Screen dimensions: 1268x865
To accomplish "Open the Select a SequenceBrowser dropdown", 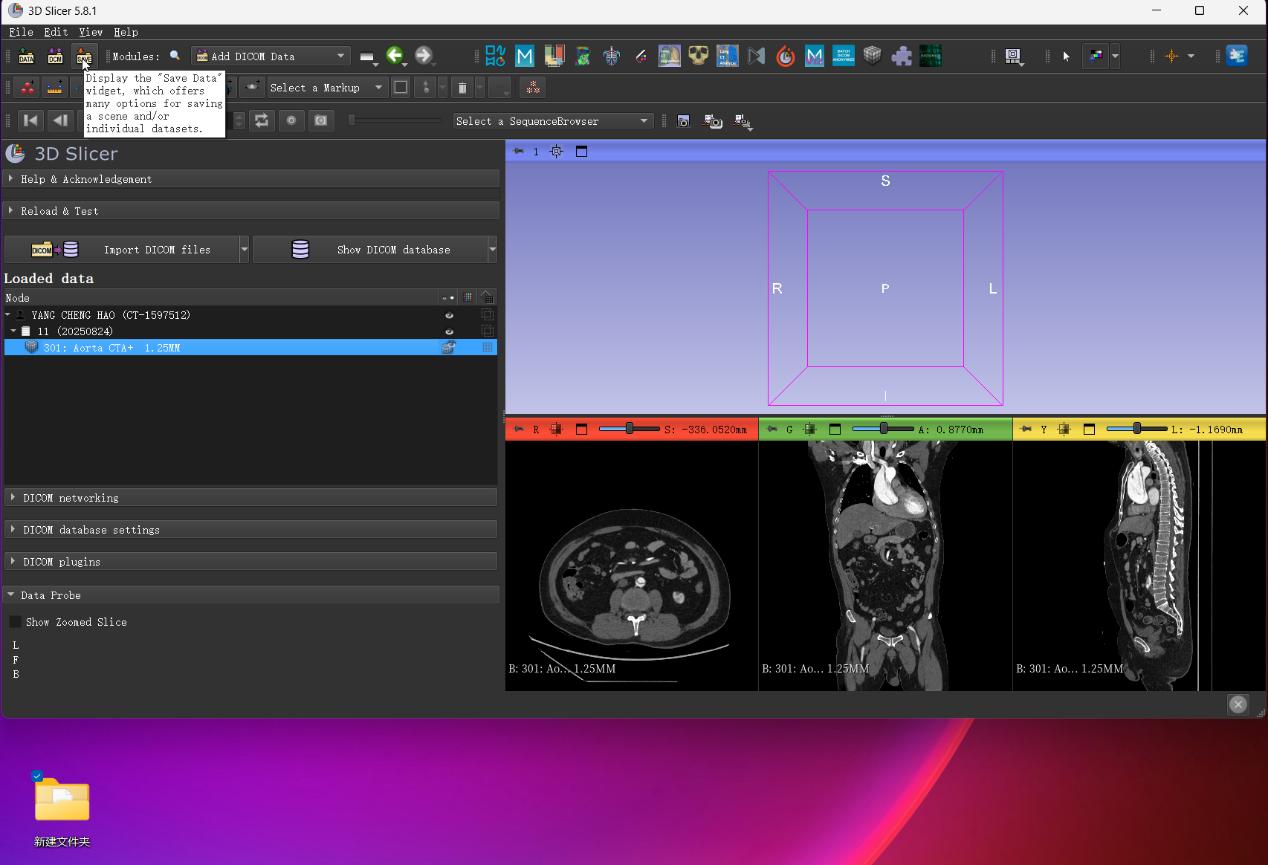I will [x=553, y=121].
